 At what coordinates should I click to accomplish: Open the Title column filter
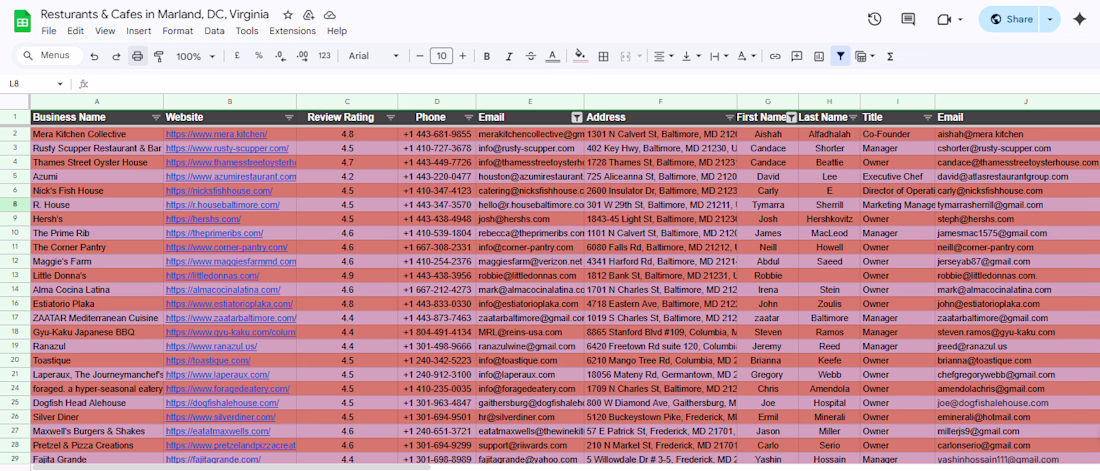click(927, 117)
